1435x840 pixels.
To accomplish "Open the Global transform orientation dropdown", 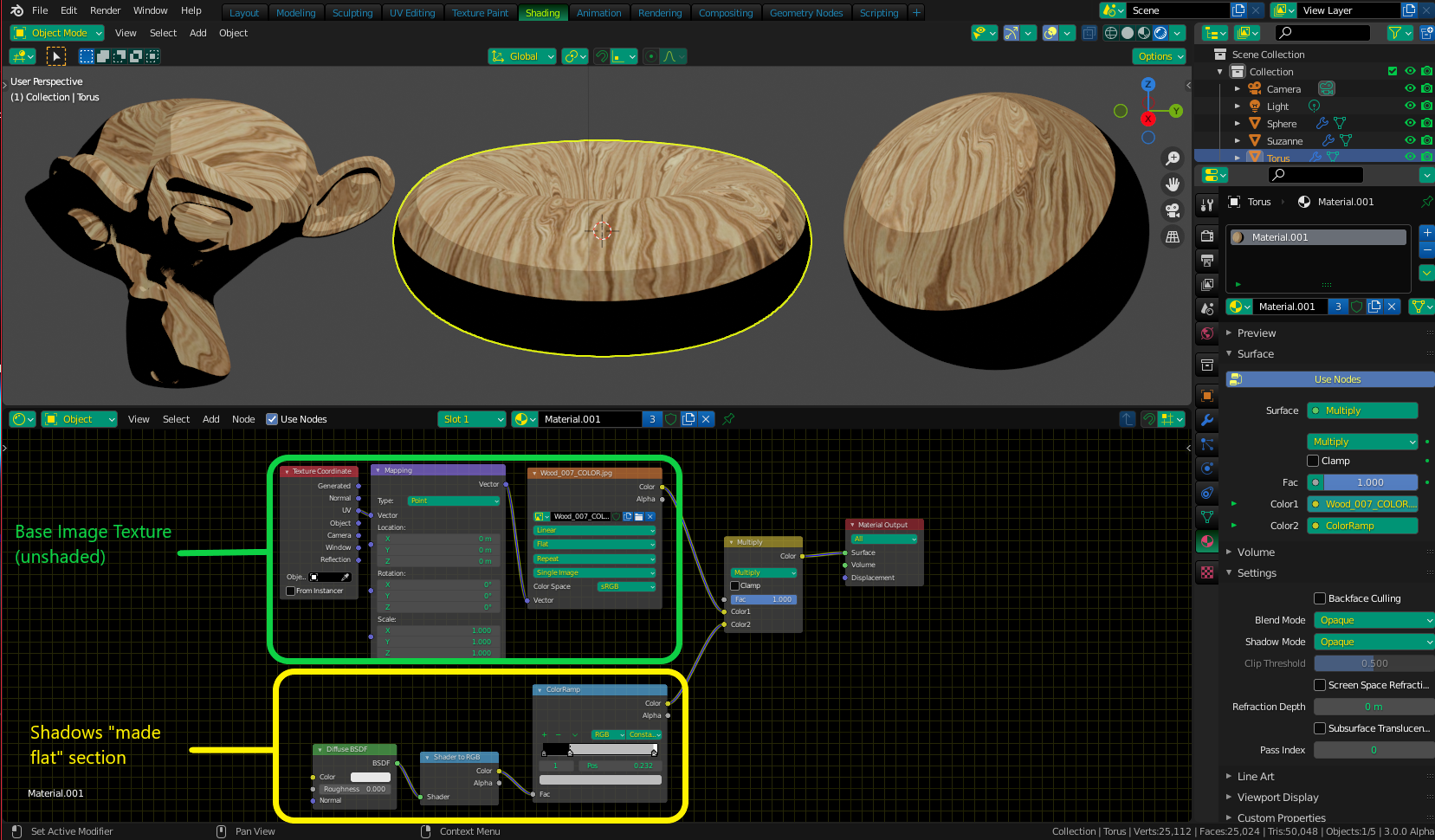I will pyautogui.click(x=523, y=56).
